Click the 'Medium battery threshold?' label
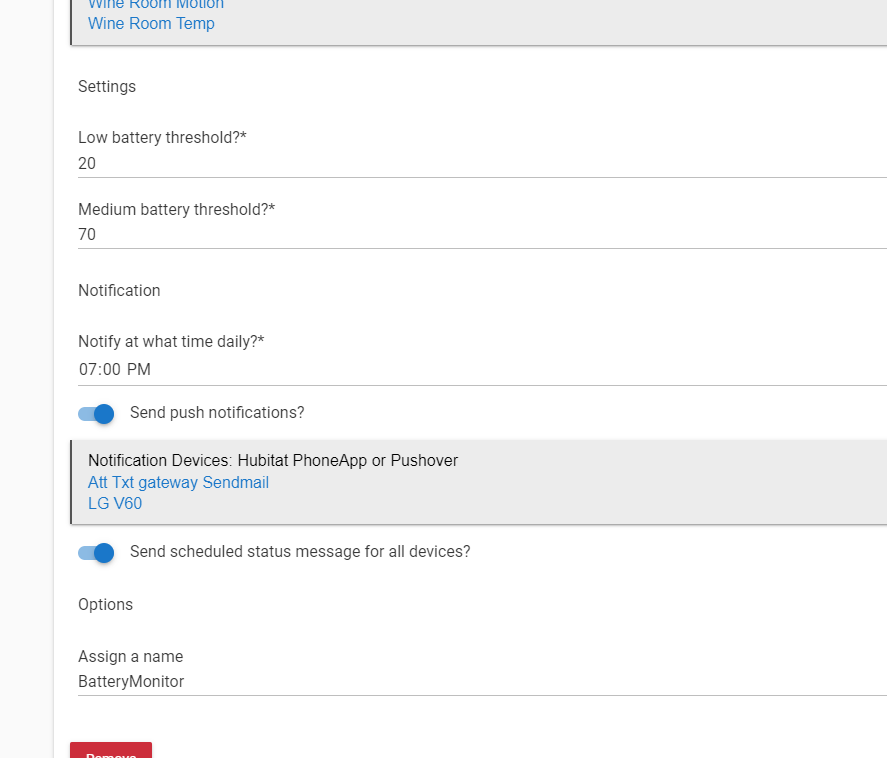This screenshot has height=758, width=887. 176,209
